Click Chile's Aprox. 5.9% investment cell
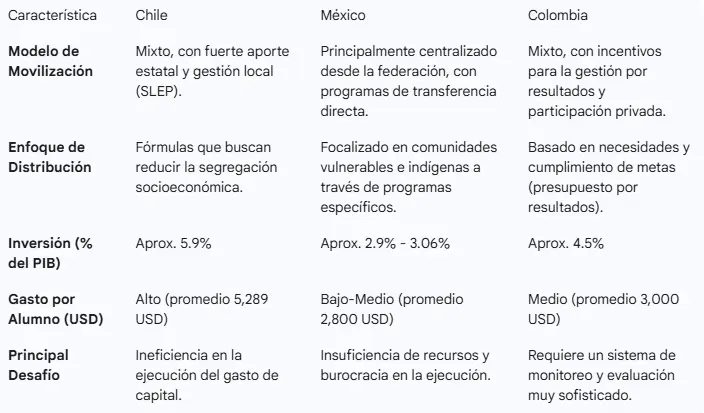Viewport: 704px width, 413px height. point(174,243)
